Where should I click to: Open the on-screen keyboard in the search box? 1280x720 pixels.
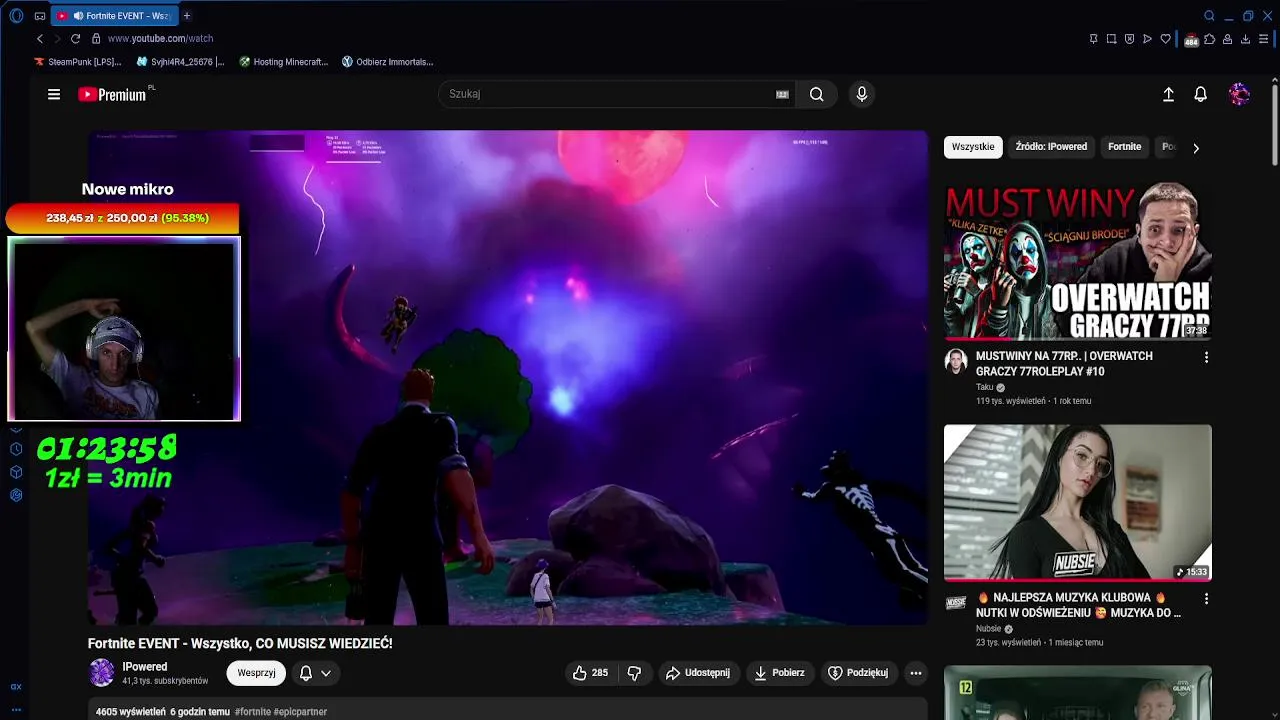point(782,94)
